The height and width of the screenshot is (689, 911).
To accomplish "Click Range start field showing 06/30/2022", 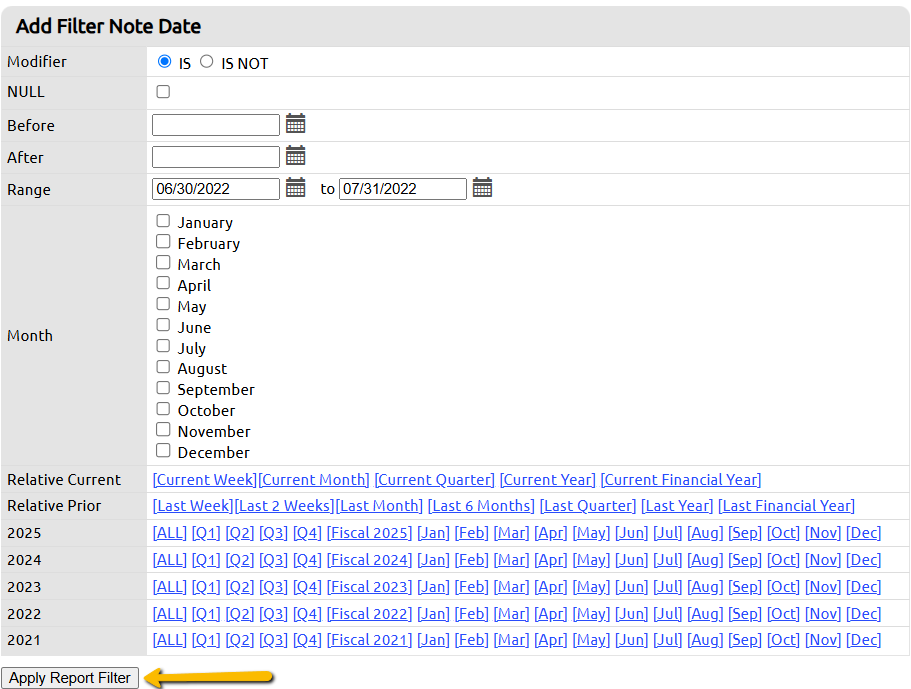I will pyautogui.click(x=216, y=189).
